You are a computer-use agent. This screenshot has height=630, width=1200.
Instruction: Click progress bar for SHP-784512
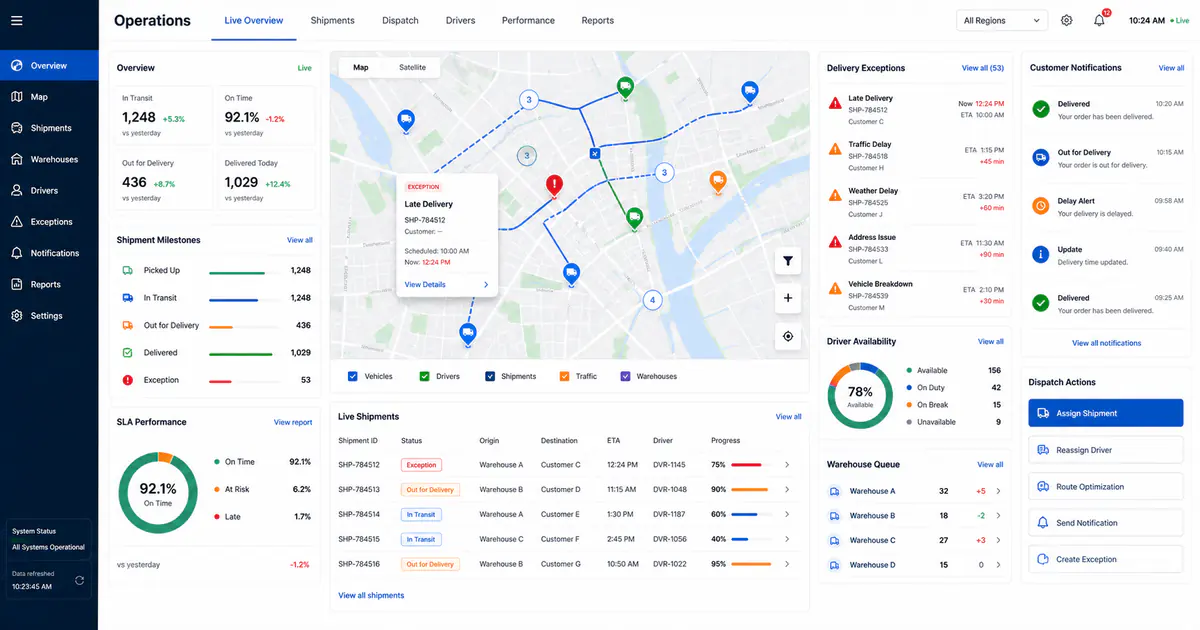[x=748, y=465]
